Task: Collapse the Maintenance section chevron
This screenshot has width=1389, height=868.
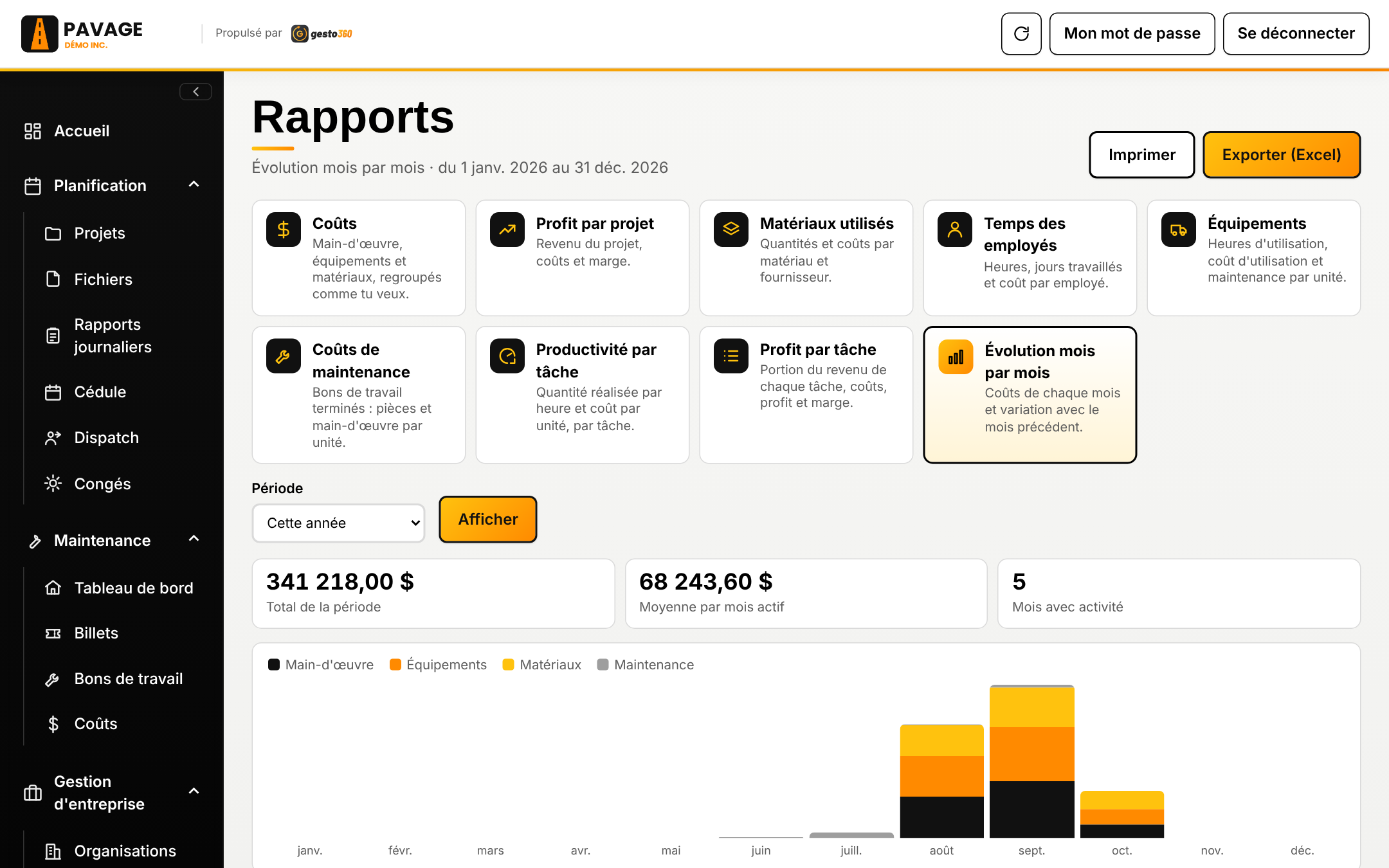Action: point(194,539)
